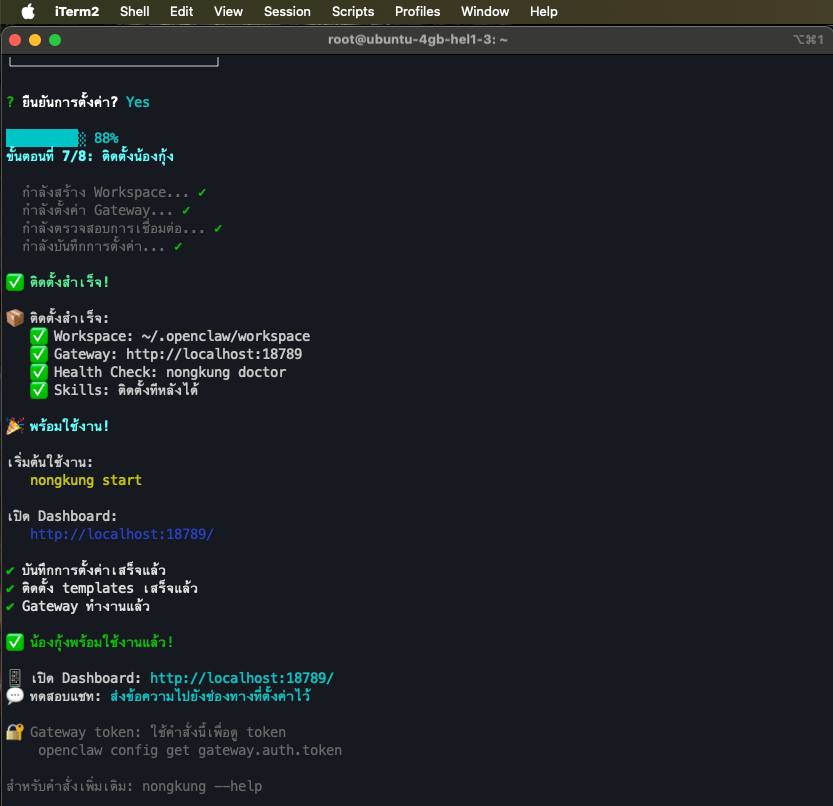833x806 pixels.
Task: Click the checkmark box next to Workspace
Action: pyautogui.click(x=39, y=336)
